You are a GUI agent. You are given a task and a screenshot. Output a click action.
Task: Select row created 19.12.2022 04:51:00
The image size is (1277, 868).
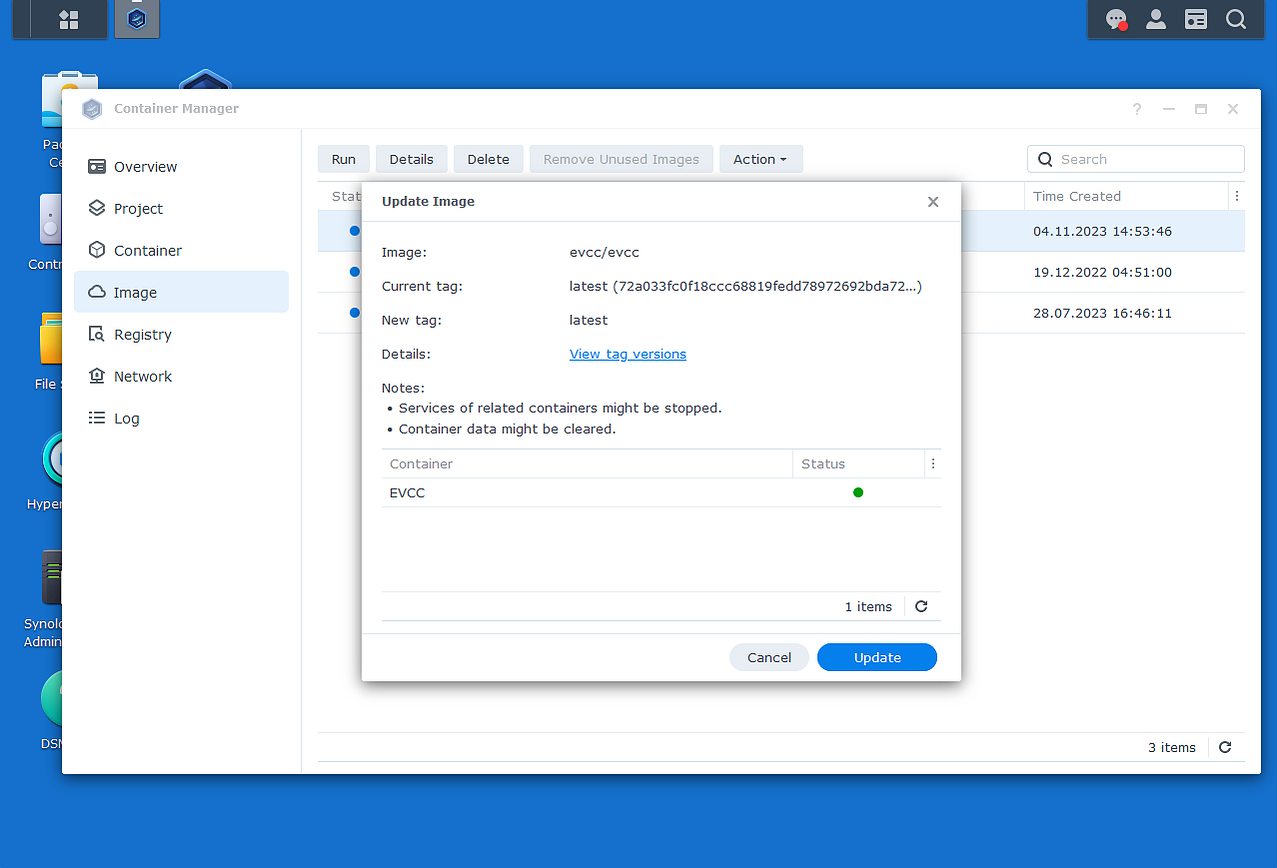1103,272
